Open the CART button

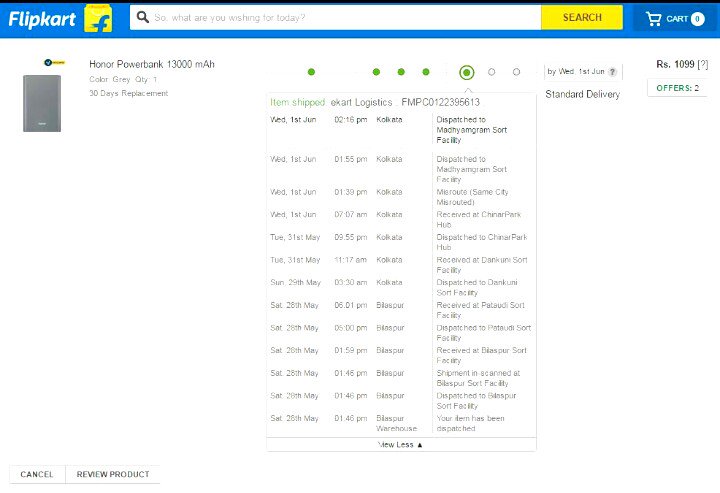(675, 18)
